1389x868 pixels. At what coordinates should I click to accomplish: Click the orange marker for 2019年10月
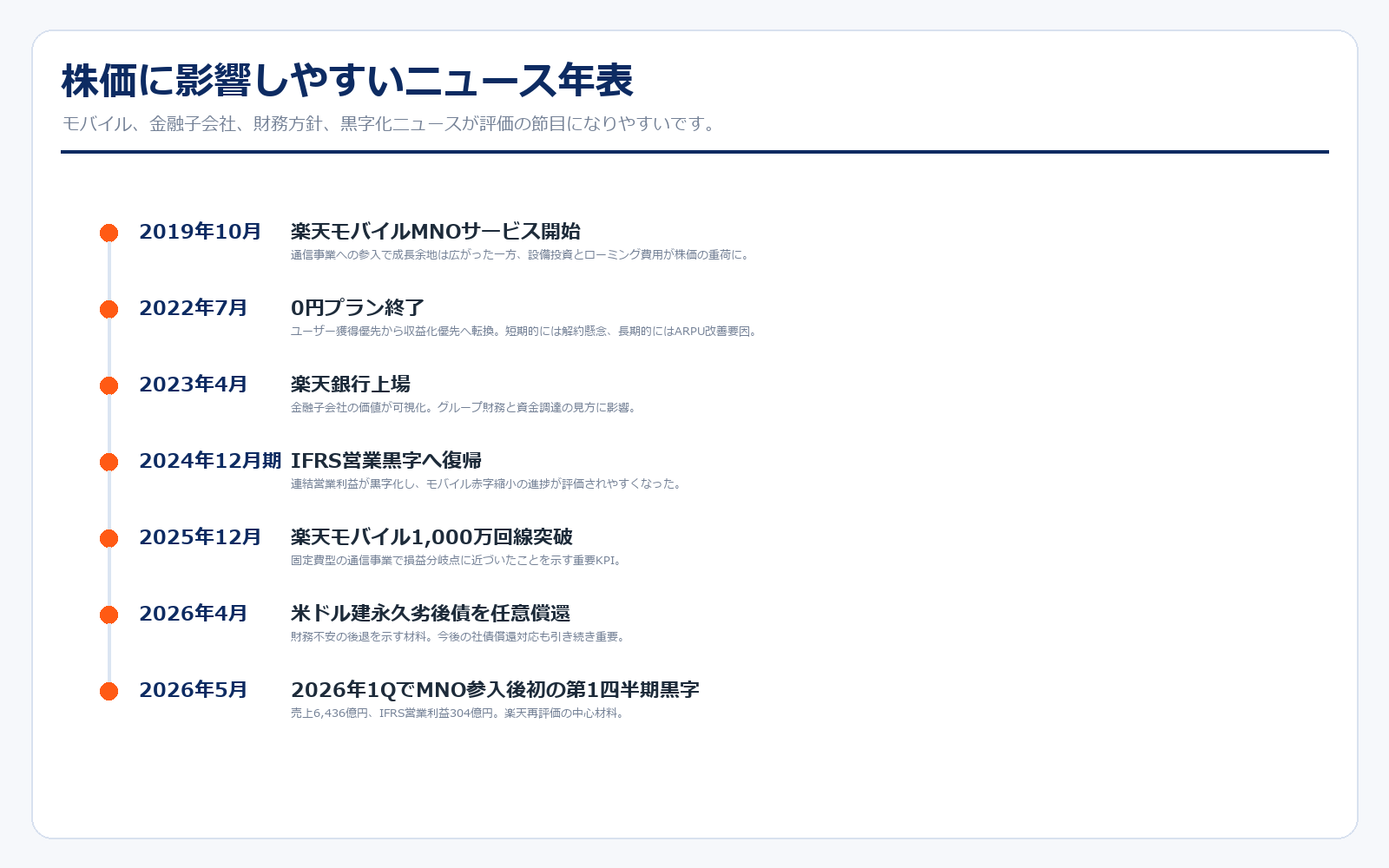click(x=109, y=233)
